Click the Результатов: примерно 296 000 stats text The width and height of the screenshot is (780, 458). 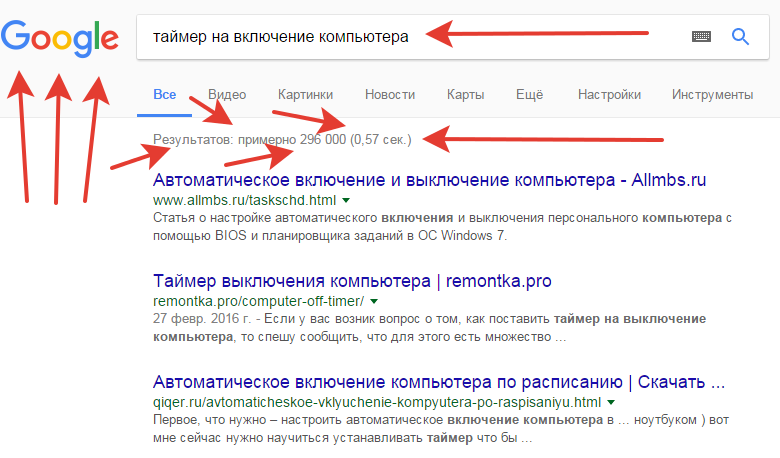click(x=282, y=140)
